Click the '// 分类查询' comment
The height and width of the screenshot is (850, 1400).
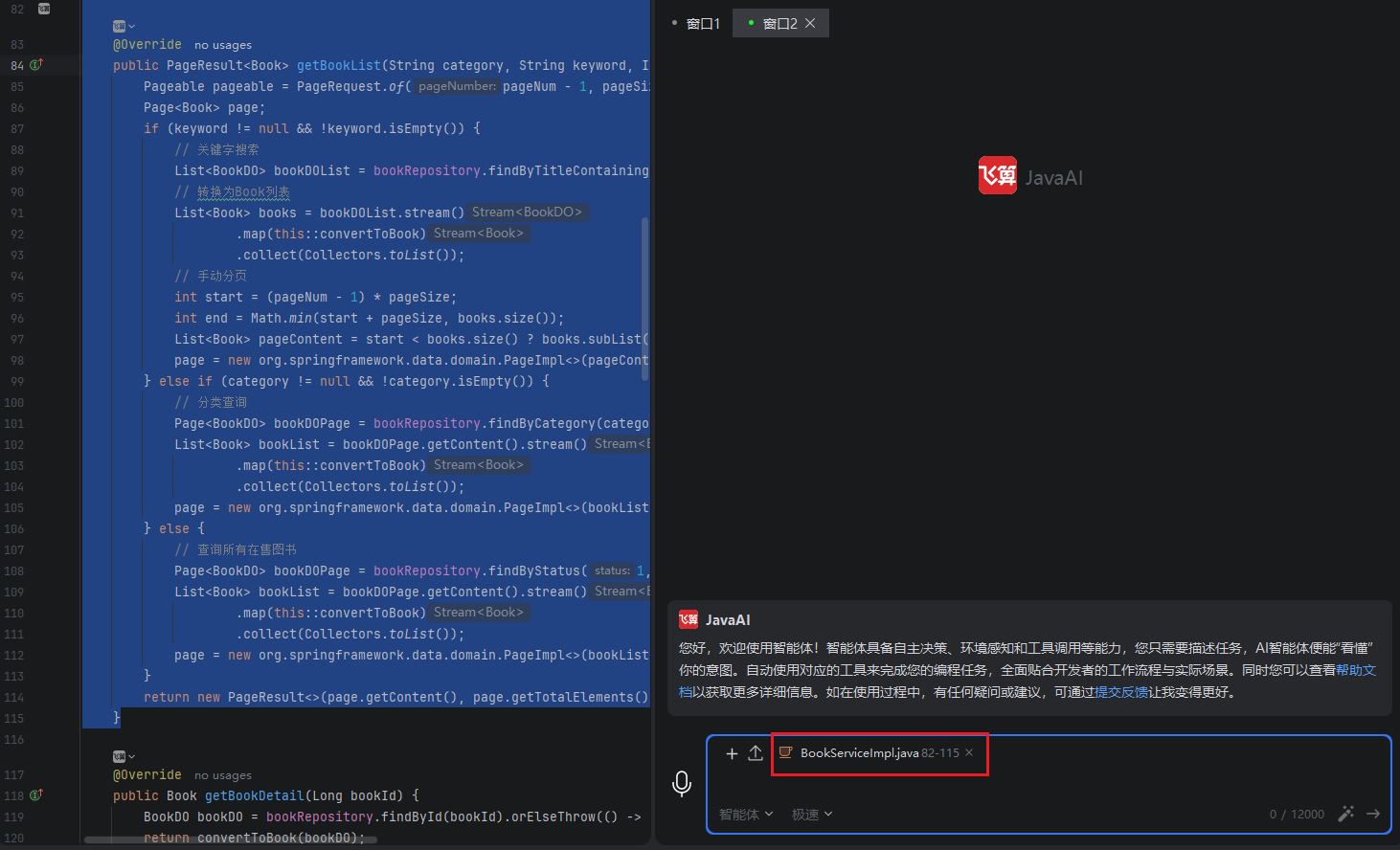(x=211, y=402)
